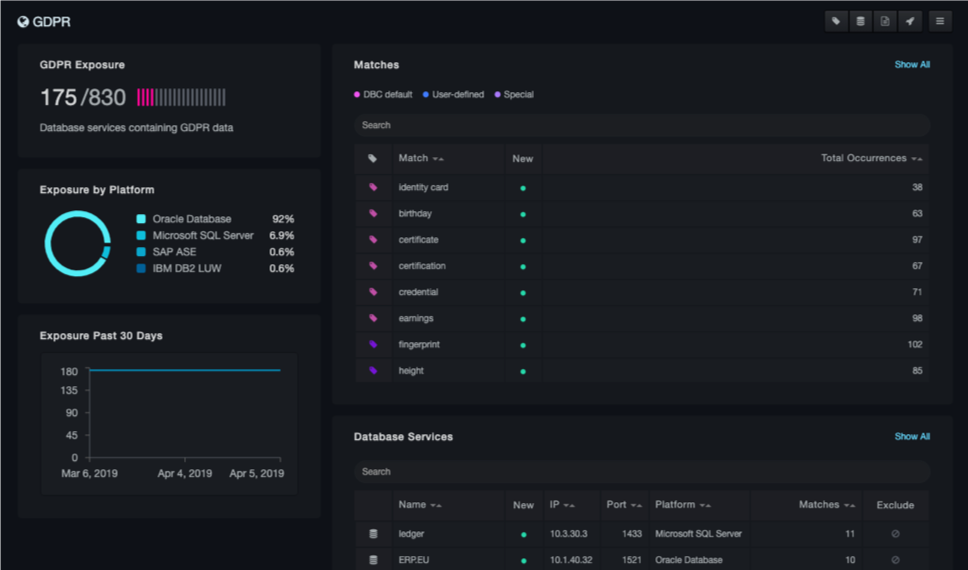Click Oracle Database legend color swatch

141,219
